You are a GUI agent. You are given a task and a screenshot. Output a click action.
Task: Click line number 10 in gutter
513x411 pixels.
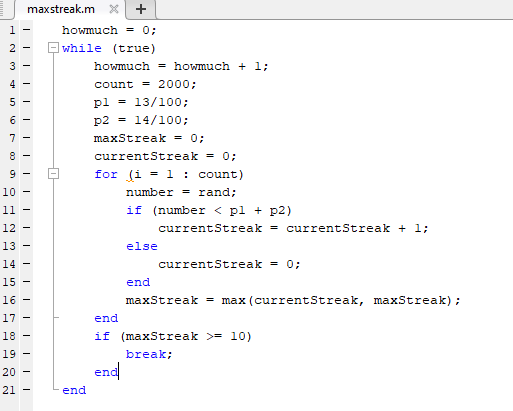coord(9,192)
